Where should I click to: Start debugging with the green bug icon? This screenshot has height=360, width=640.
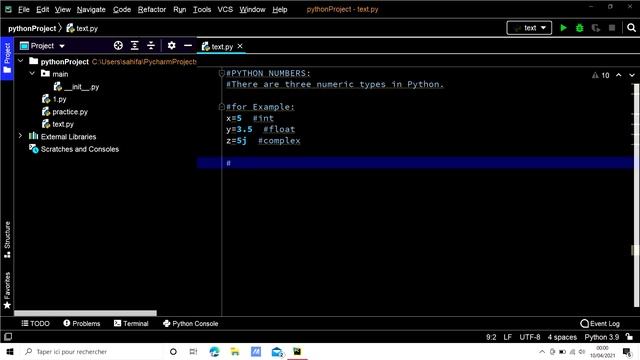(579, 28)
